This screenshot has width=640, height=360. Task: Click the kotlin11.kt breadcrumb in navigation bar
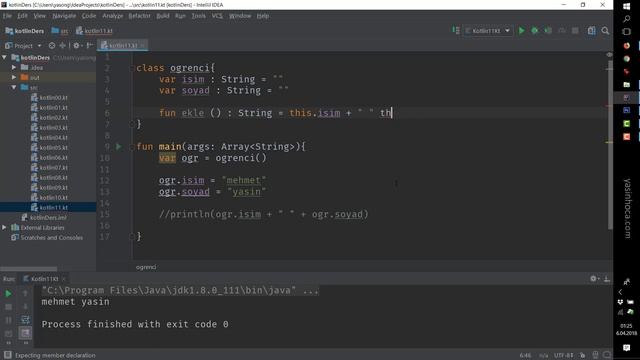coord(94,31)
